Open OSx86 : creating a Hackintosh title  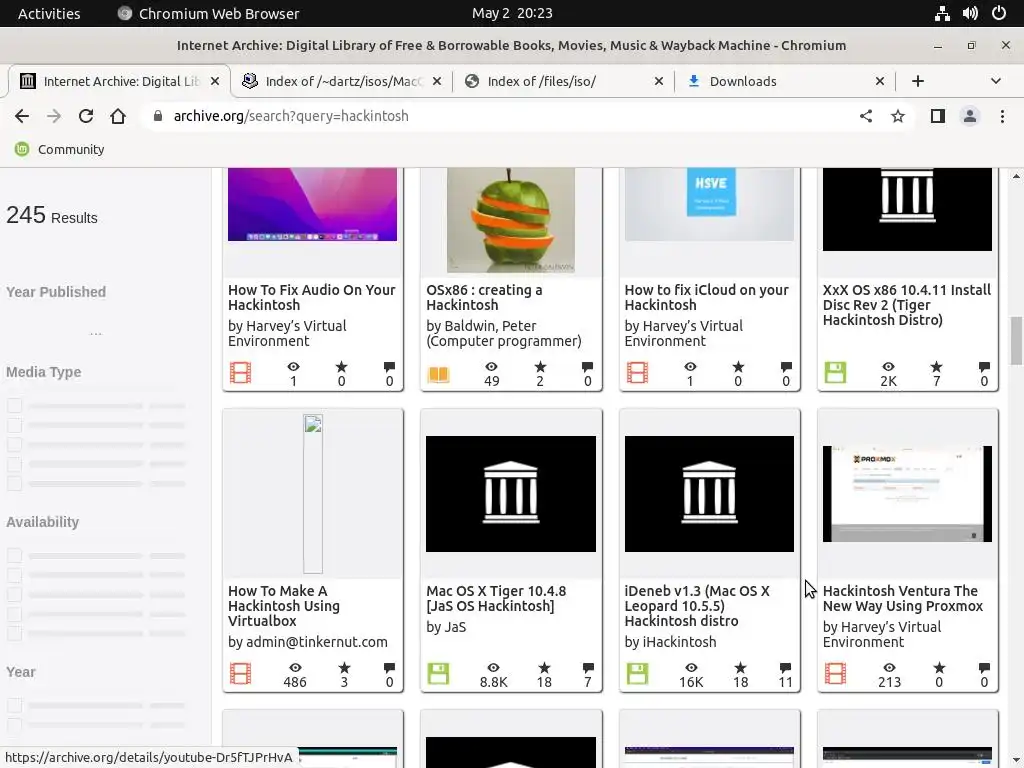point(484,297)
